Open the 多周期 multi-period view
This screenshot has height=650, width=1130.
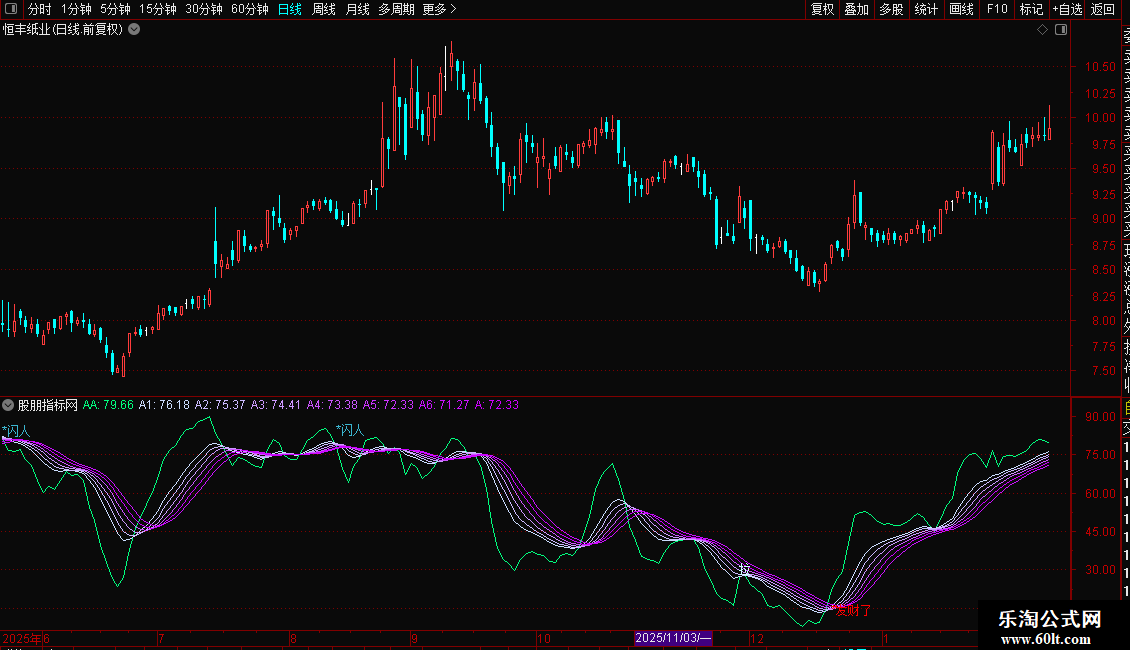tap(396, 9)
